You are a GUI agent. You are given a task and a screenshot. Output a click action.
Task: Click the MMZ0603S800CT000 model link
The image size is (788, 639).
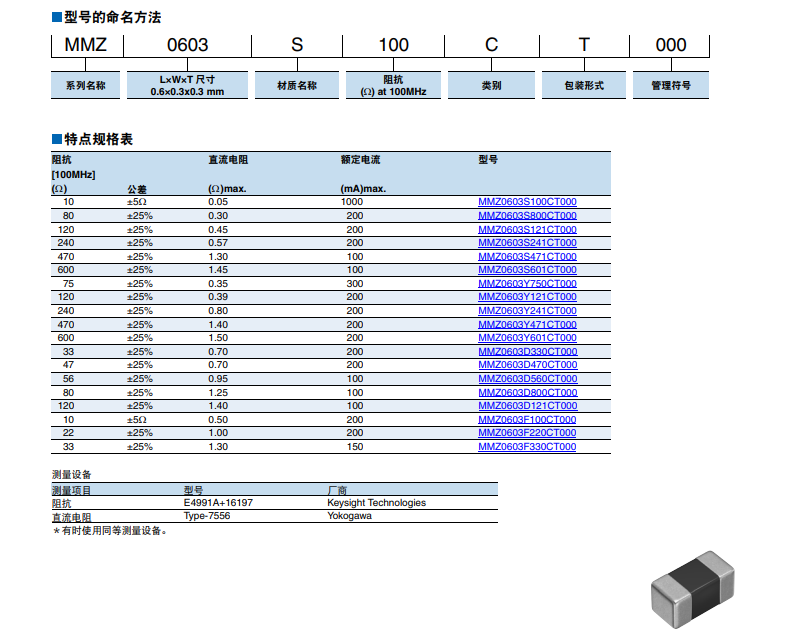527,216
